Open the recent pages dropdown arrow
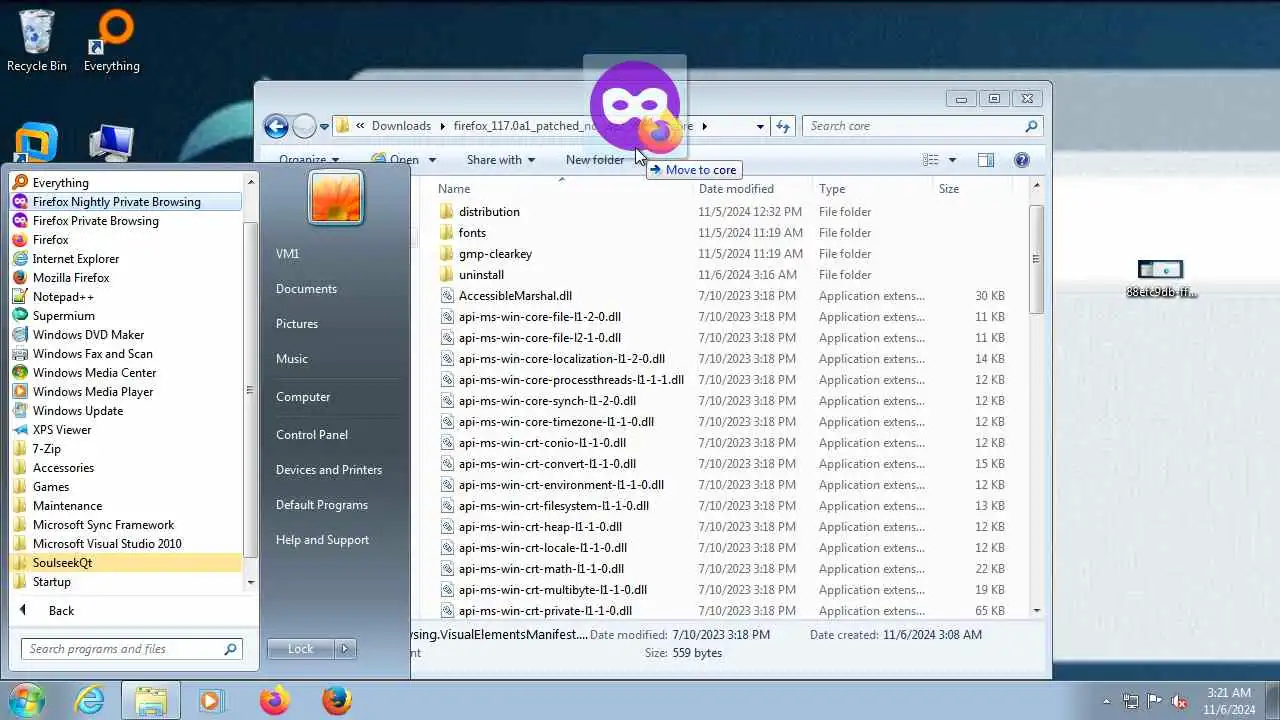Screen dimensions: 1280x720 pos(324,127)
